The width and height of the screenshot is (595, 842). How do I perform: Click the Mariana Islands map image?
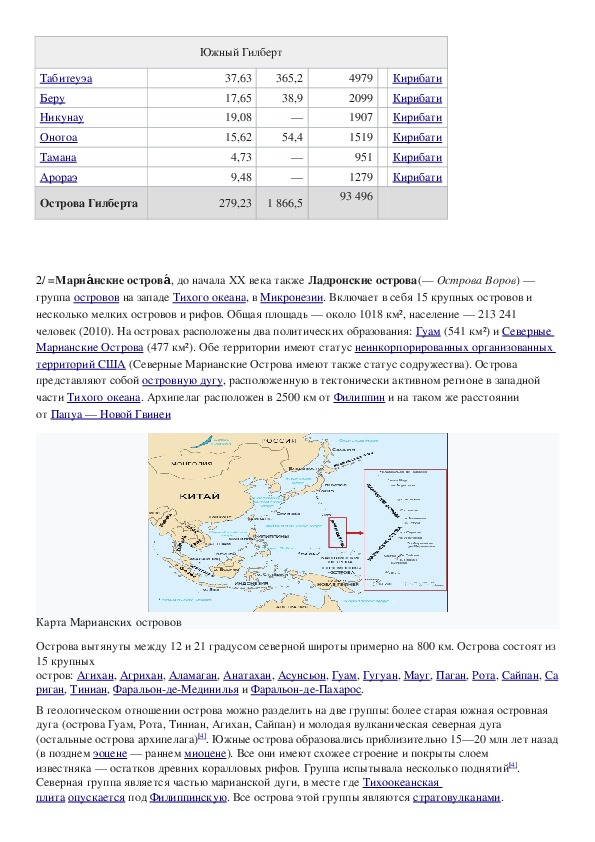pyautogui.click(x=298, y=522)
